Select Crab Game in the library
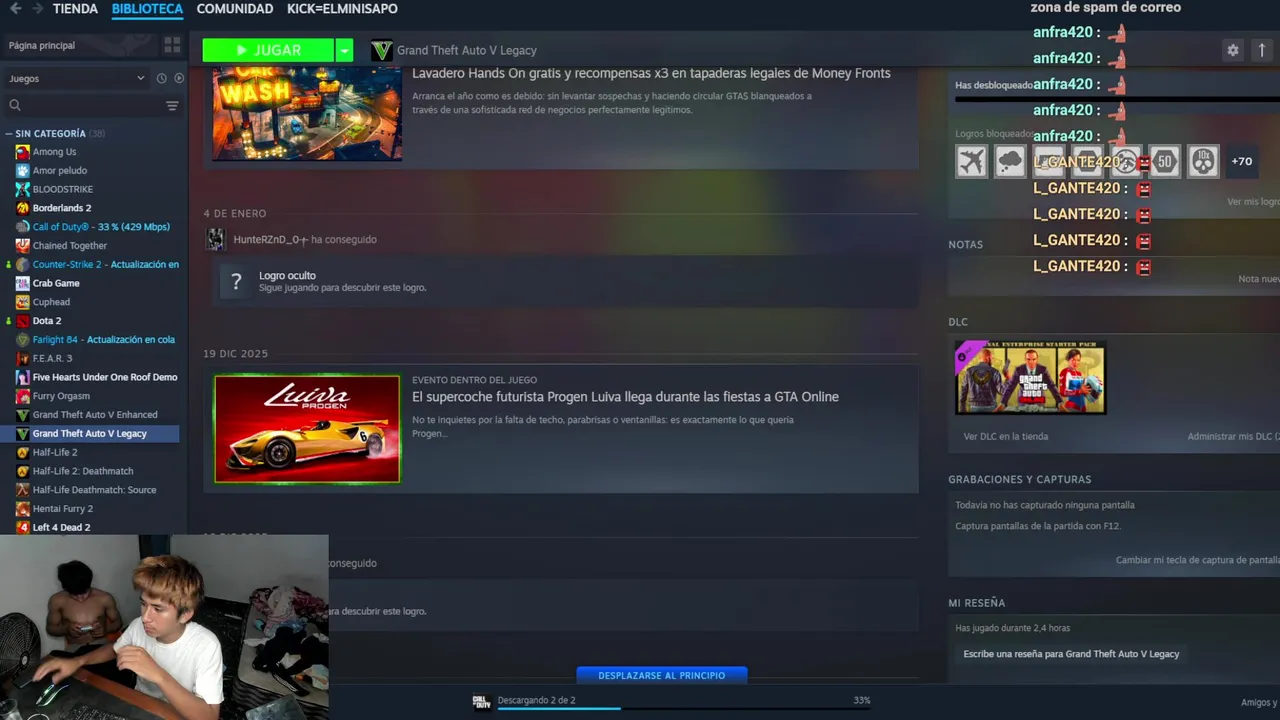Image resolution: width=1280 pixels, height=720 pixels. point(56,283)
